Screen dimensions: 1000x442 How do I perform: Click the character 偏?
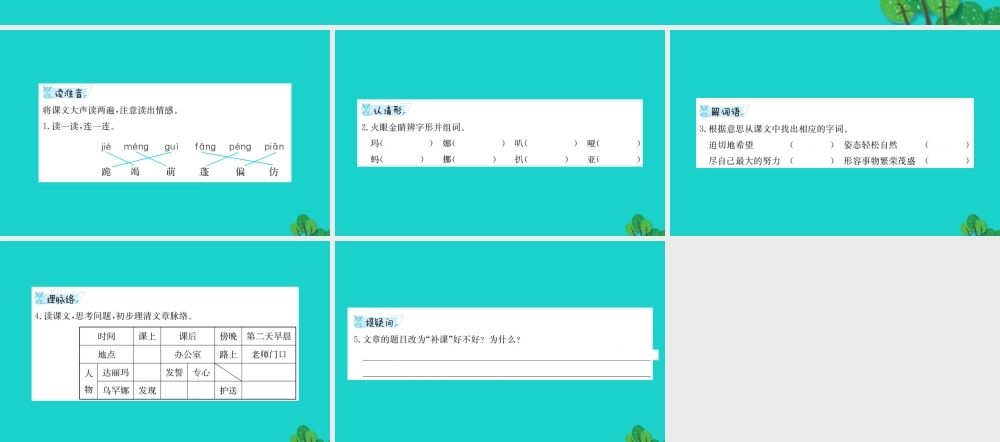[240, 172]
